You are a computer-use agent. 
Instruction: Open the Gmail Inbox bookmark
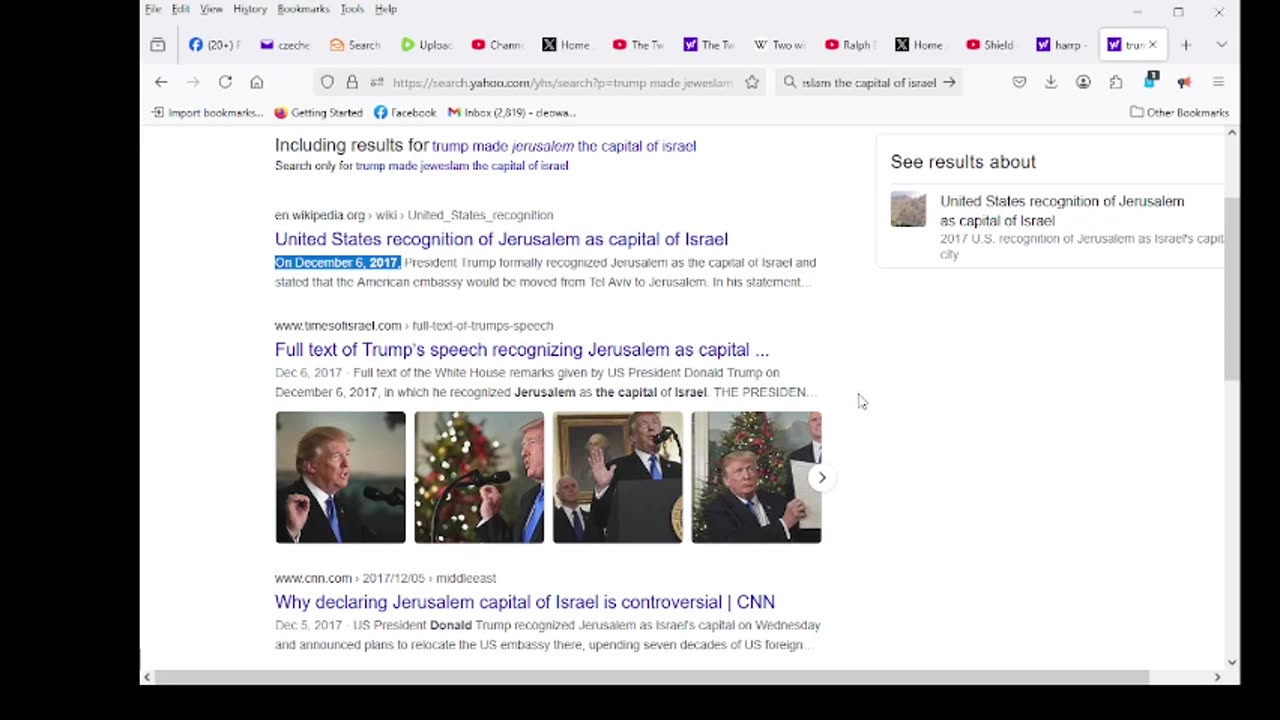click(x=511, y=112)
